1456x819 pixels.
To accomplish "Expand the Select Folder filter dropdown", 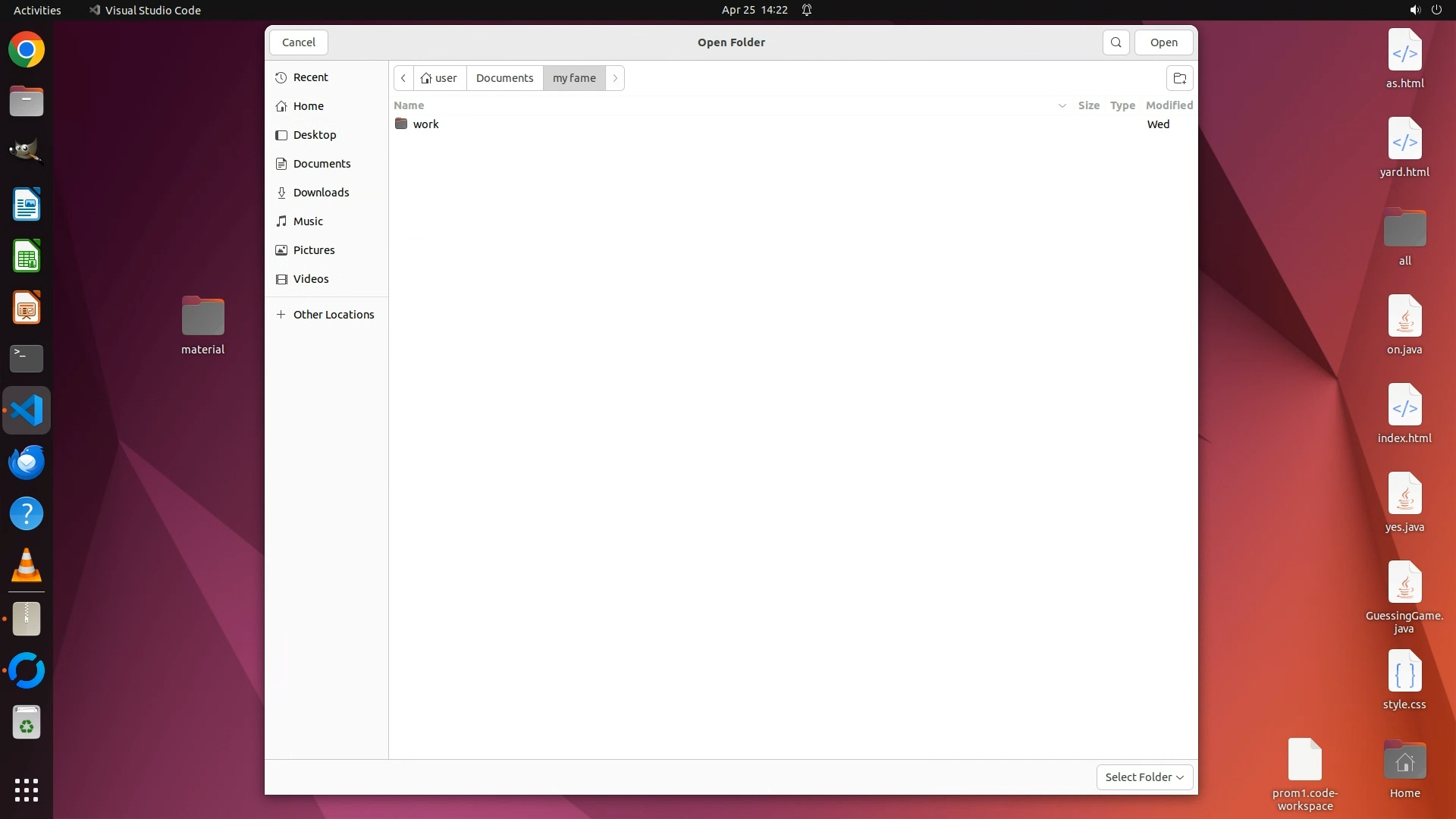I will [x=1144, y=777].
